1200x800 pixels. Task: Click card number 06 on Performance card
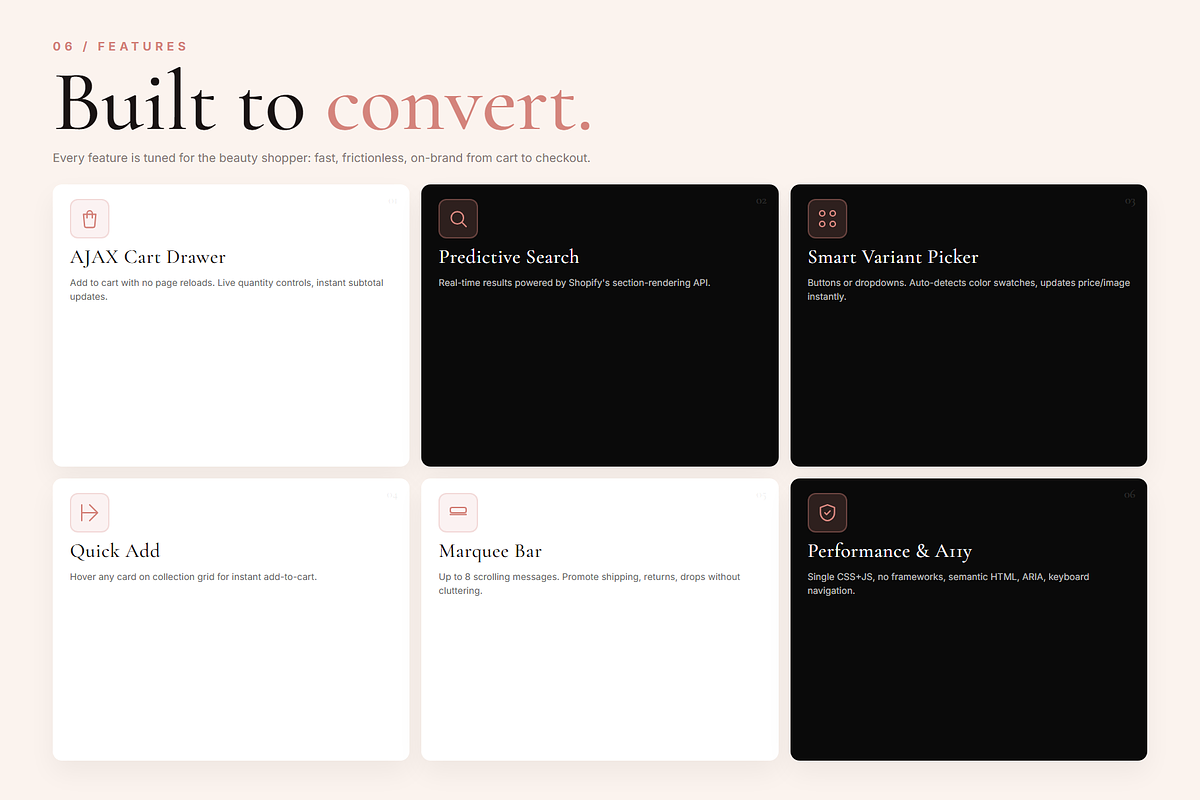pos(1130,495)
